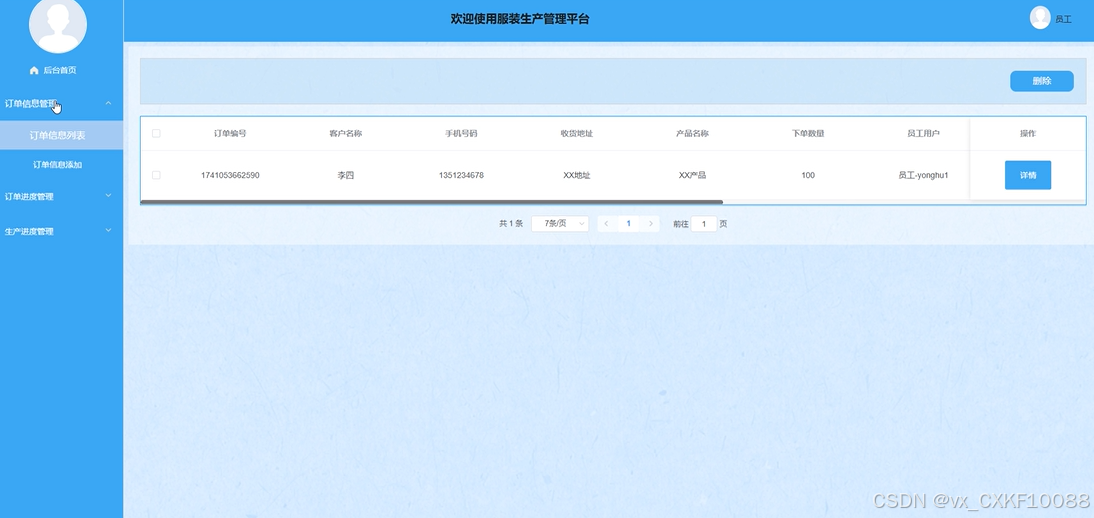Screen dimensions: 1094x518
Task: Open the 订单信息管理 sidebar menu
Action: click(61, 103)
